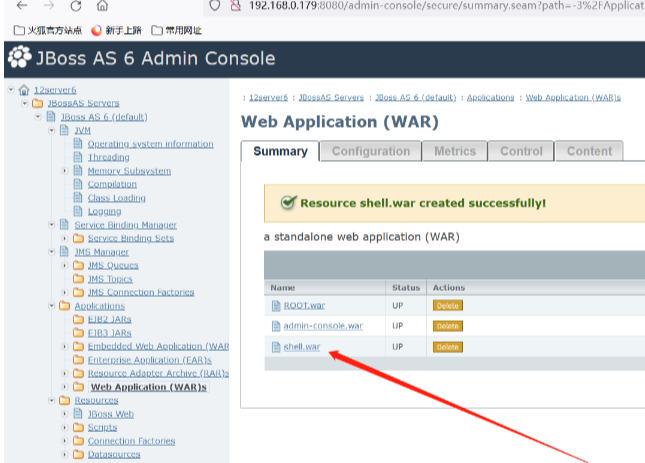This screenshot has width=645, height=463.
Task: Click the 12server6 home icon in tree
Action: (x=23, y=90)
